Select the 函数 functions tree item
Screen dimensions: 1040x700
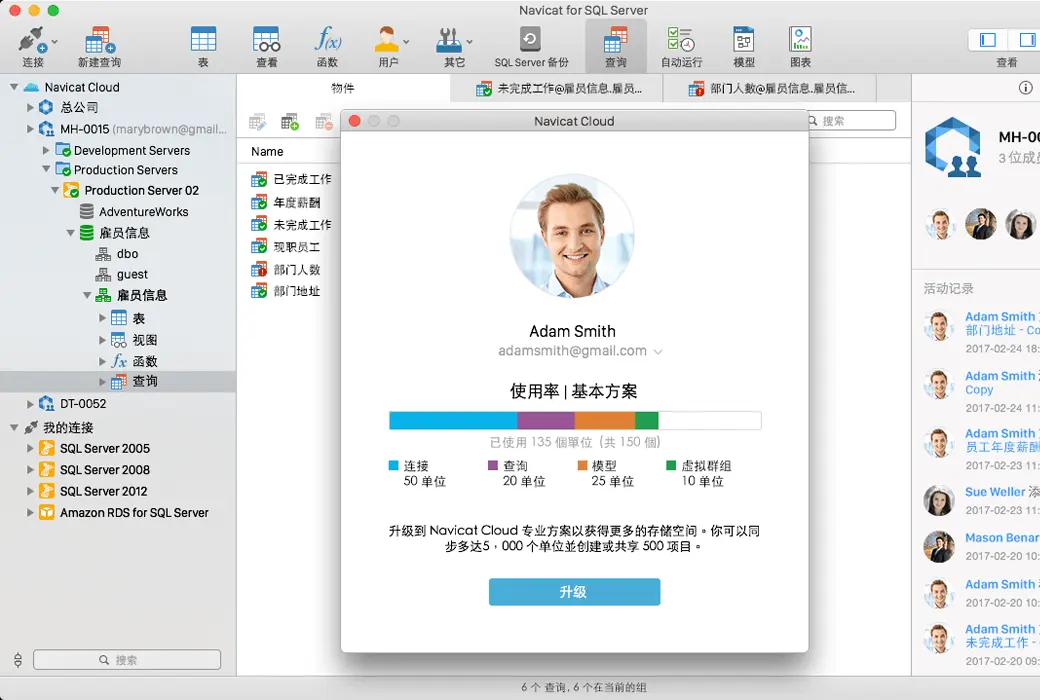point(134,362)
